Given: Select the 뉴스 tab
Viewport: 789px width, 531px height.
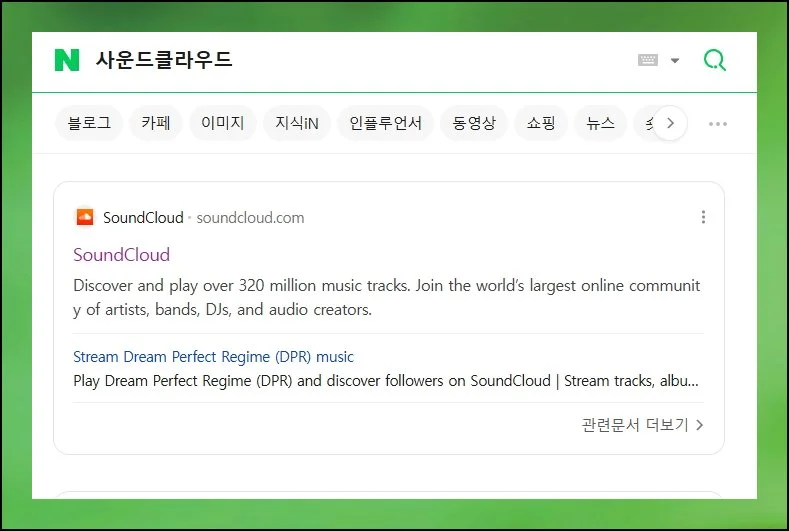Looking at the screenshot, I should [x=600, y=124].
